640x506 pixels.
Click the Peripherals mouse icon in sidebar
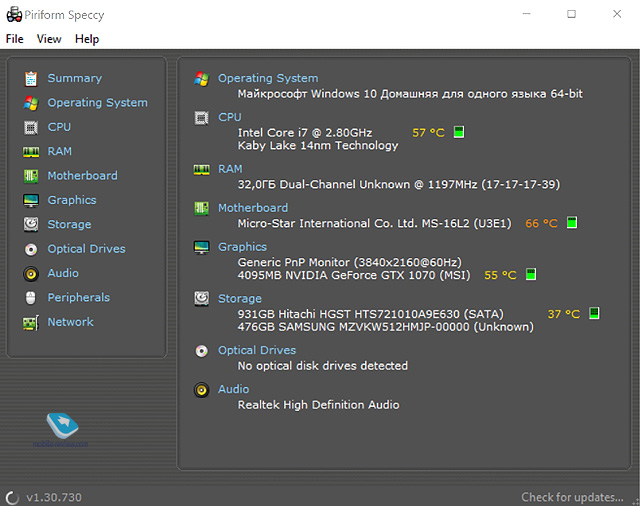(31, 298)
